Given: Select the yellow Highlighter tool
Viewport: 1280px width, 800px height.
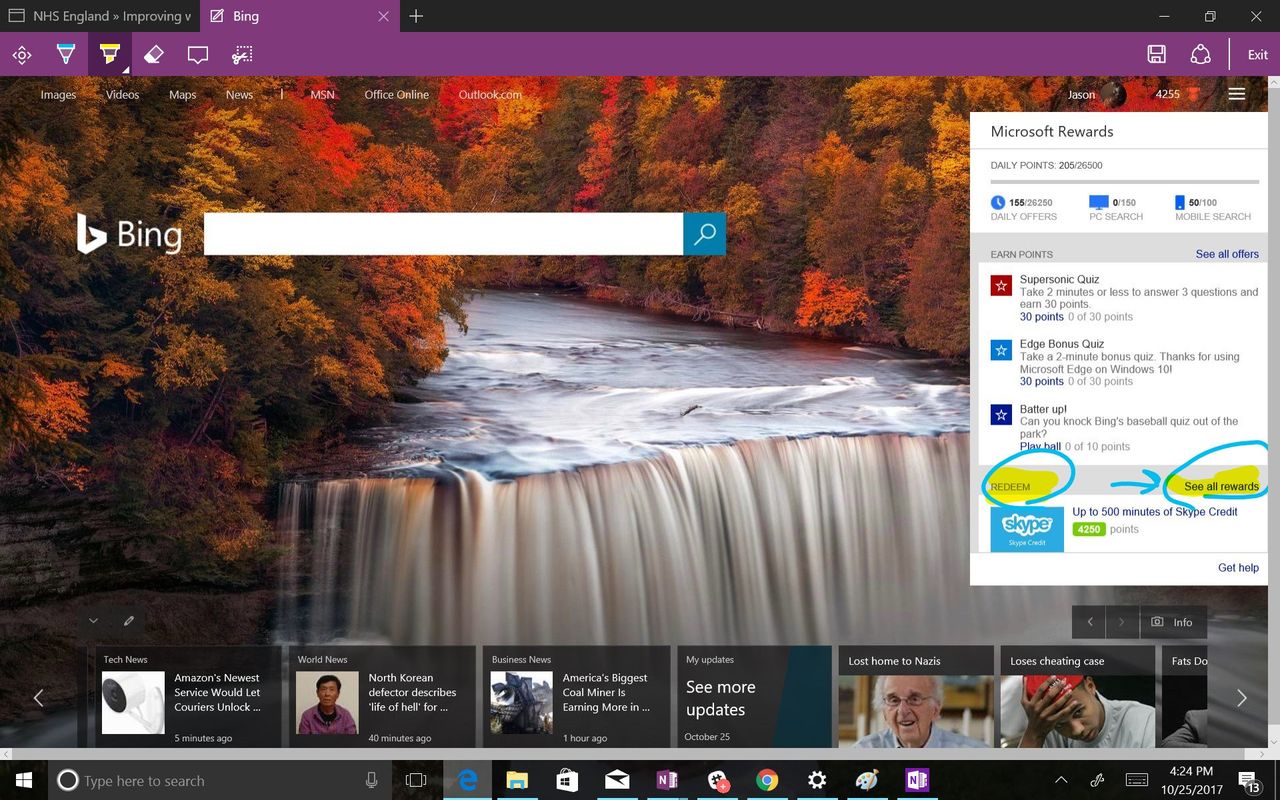Looking at the screenshot, I should (110, 55).
